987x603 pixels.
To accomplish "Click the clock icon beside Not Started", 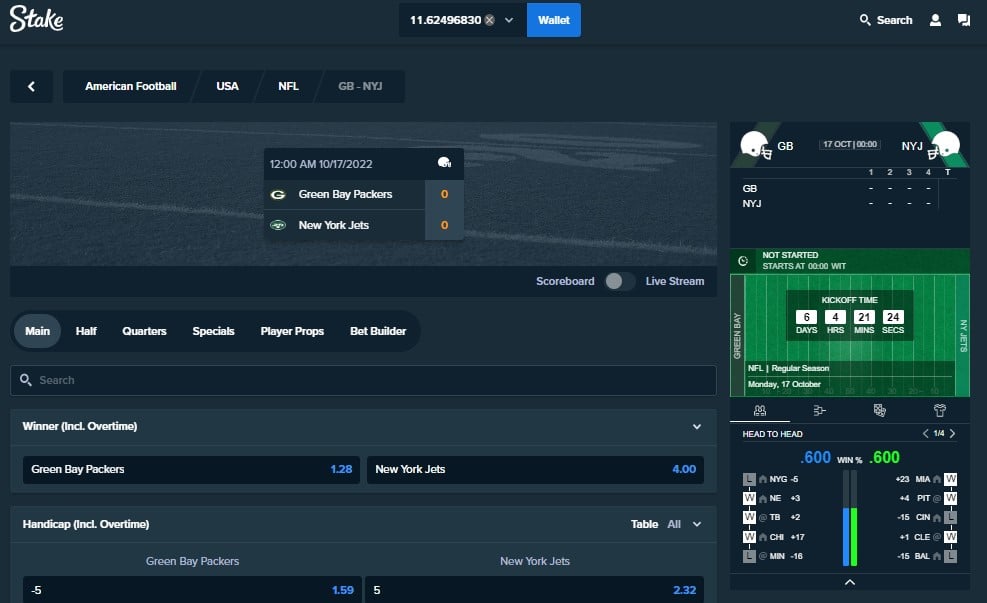I will (743, 261).
